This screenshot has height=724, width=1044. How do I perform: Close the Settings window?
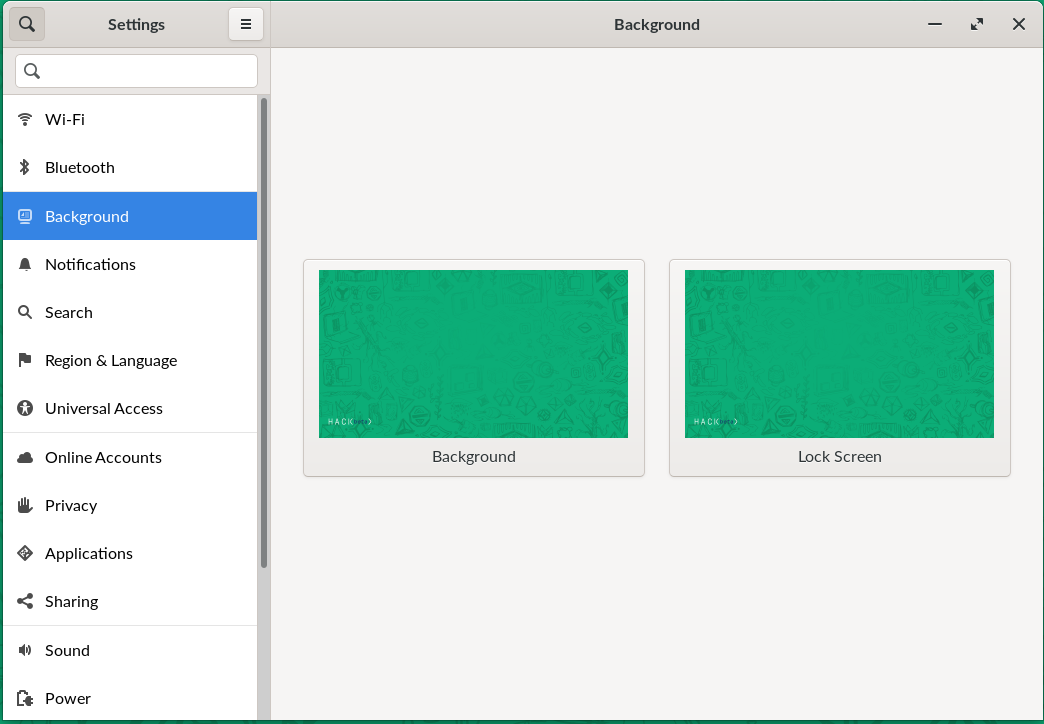tap(1019, 24)
